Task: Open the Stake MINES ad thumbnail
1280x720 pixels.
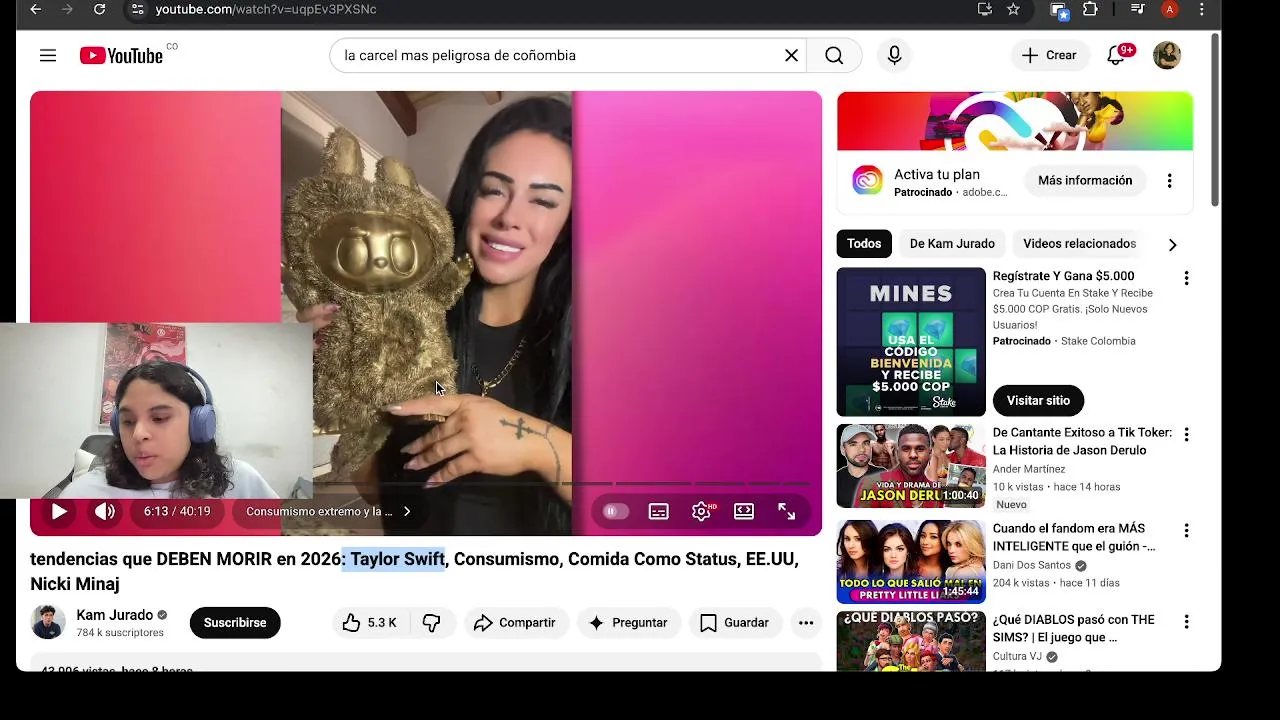Action: point(911,342)
